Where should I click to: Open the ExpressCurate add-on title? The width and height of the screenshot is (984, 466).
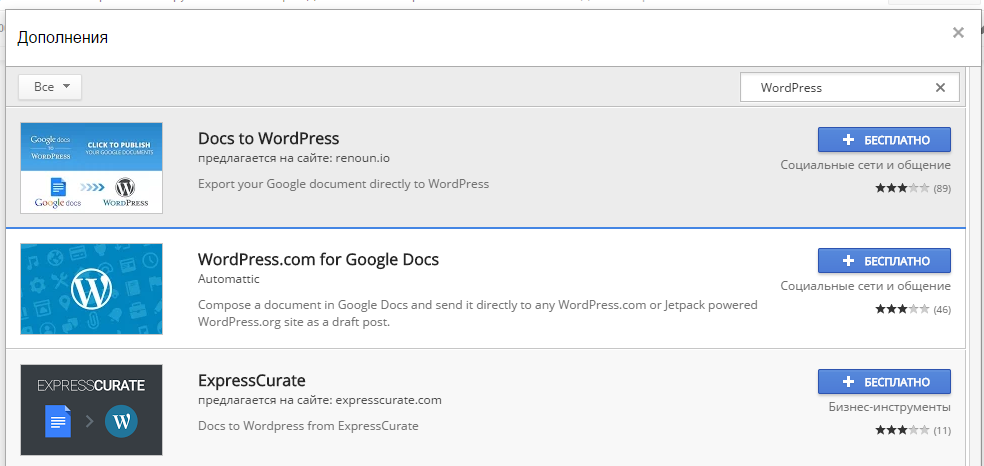pos(252,380)
